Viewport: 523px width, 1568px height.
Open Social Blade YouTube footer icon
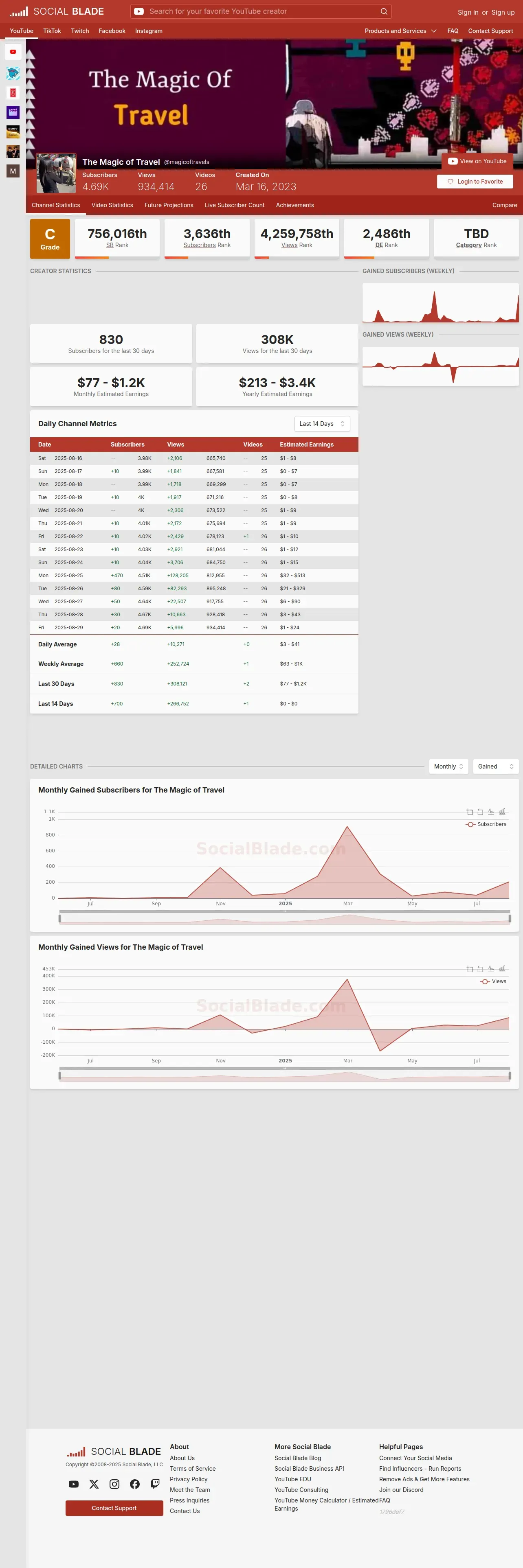coord(74,1484)
